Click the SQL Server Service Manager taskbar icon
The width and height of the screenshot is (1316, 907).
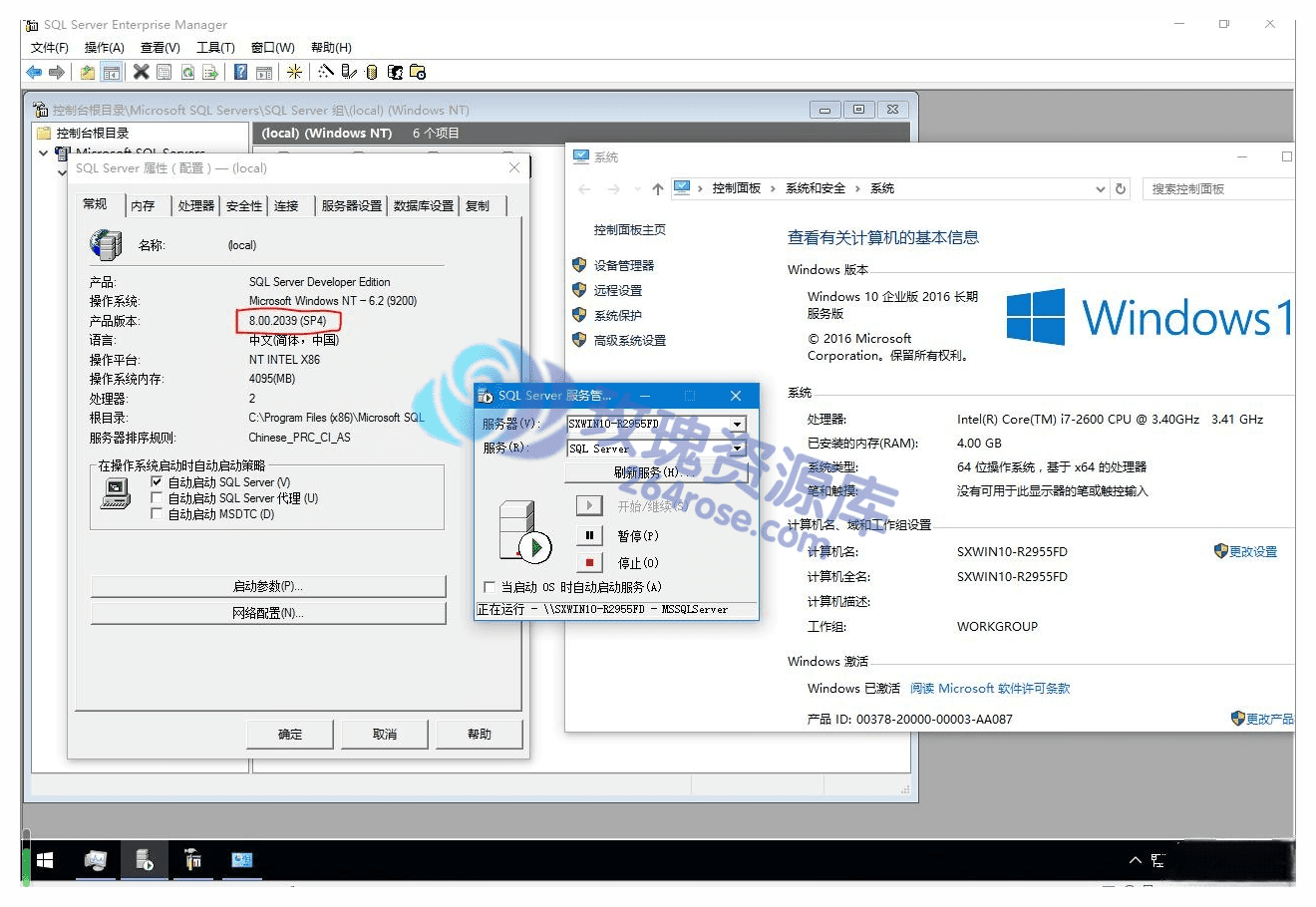point(145,859)
